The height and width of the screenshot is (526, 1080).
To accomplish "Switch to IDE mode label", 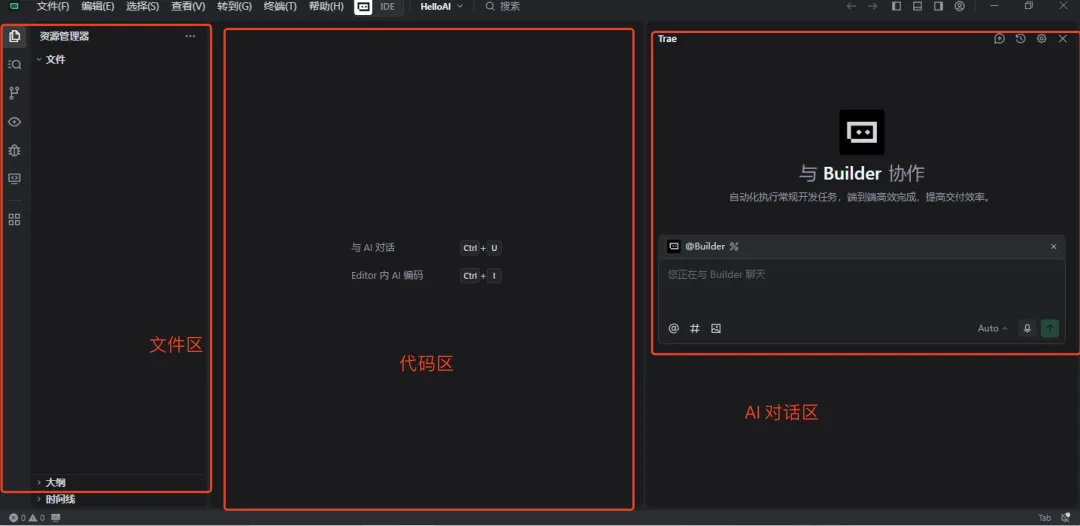I will (x=388, y=6).
